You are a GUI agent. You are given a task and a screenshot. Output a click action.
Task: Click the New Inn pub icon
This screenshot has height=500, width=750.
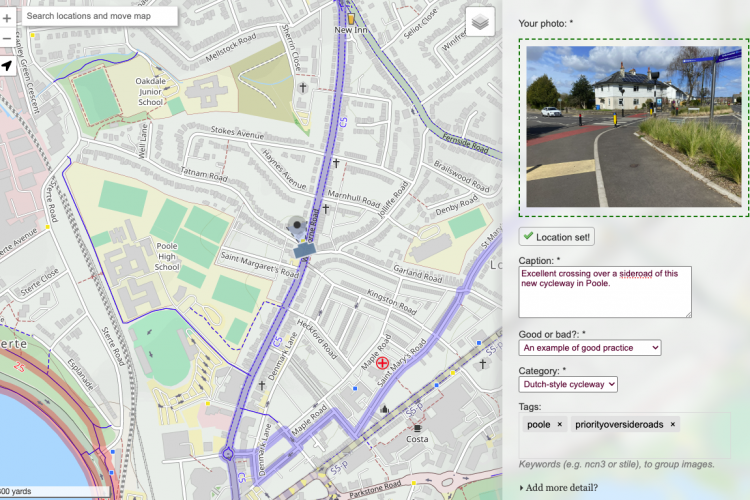pyautogui.click(x=351, y=18)
